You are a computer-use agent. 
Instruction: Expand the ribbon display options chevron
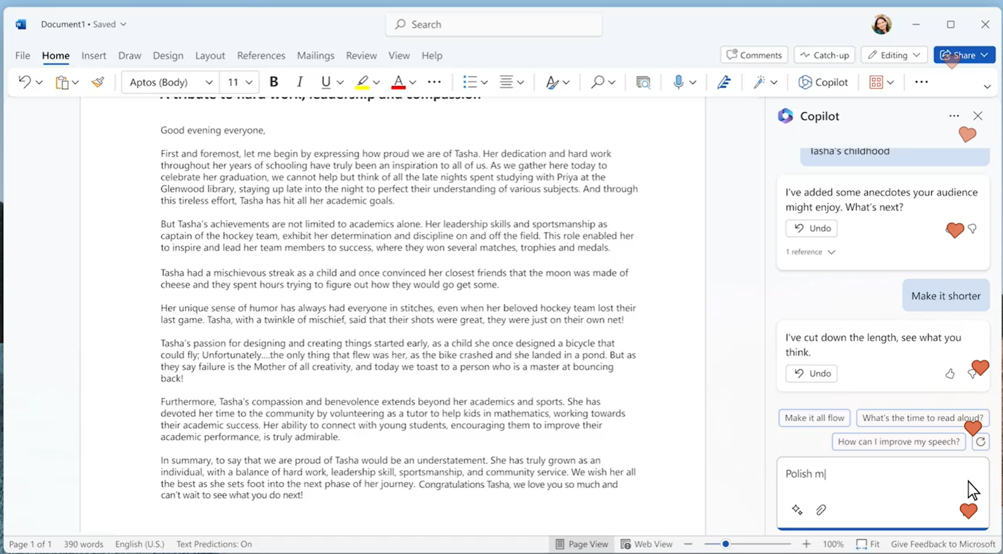click(x=987, y=86)
